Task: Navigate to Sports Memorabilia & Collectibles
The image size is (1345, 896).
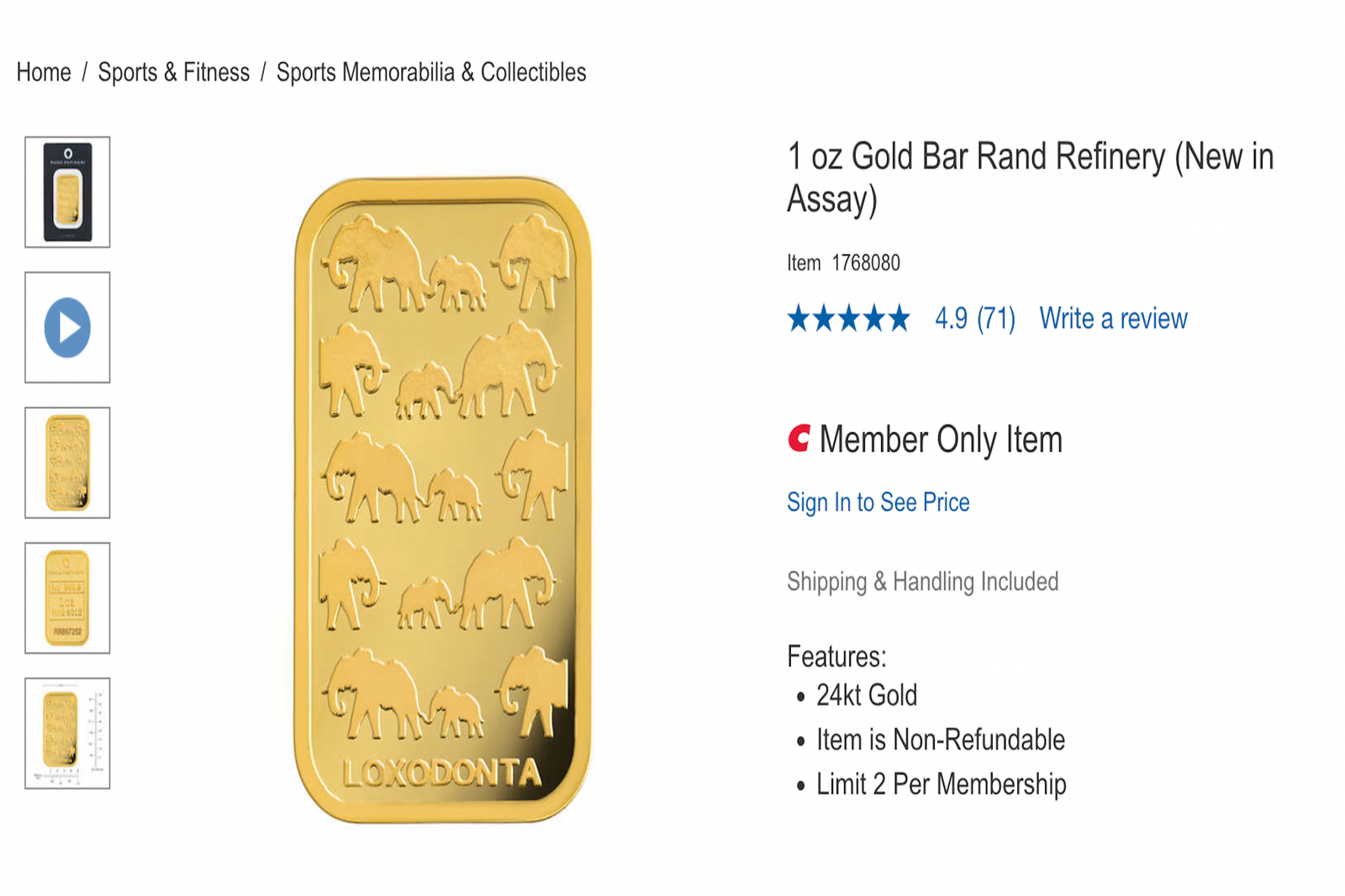Action: pos(431,72)
